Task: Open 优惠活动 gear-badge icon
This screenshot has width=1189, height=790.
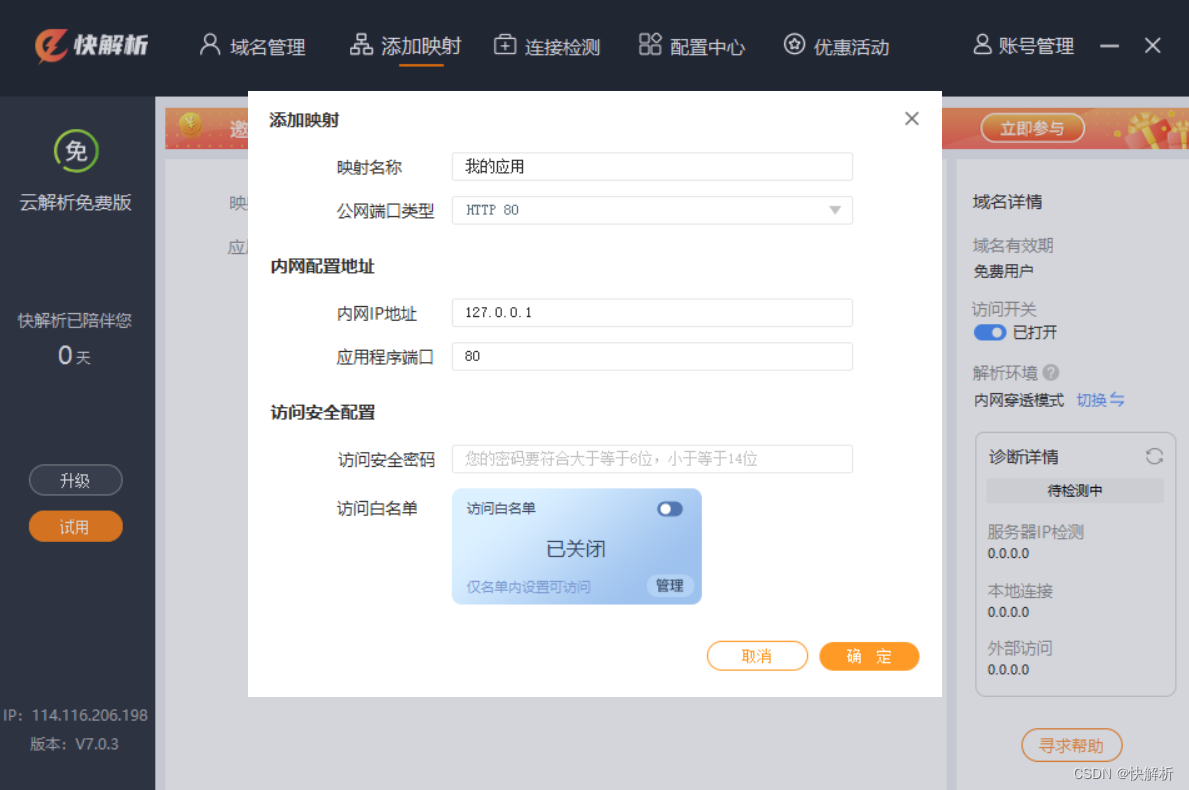Action: point(794,44)
